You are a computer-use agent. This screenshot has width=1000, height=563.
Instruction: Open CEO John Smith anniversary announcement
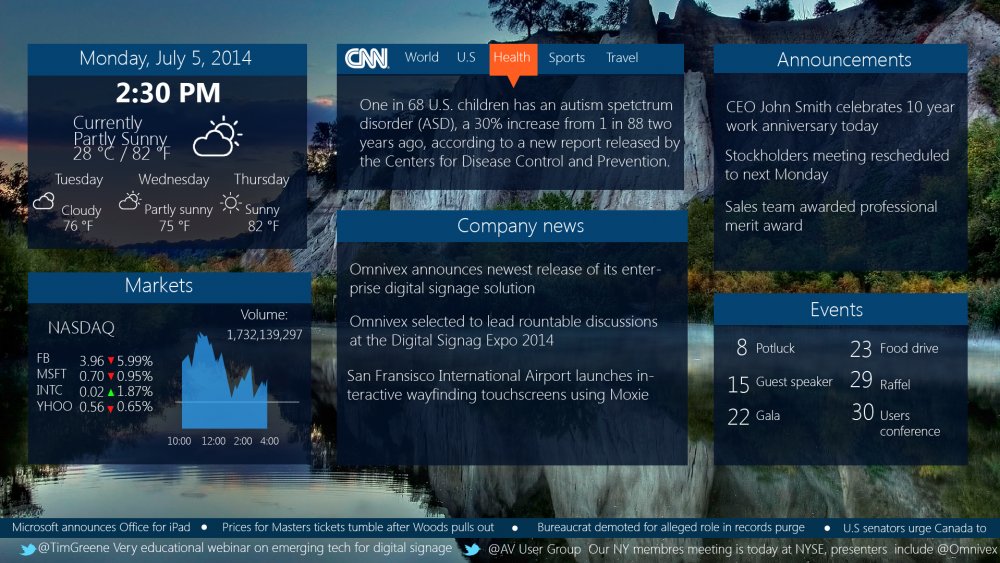coord(840,116)
